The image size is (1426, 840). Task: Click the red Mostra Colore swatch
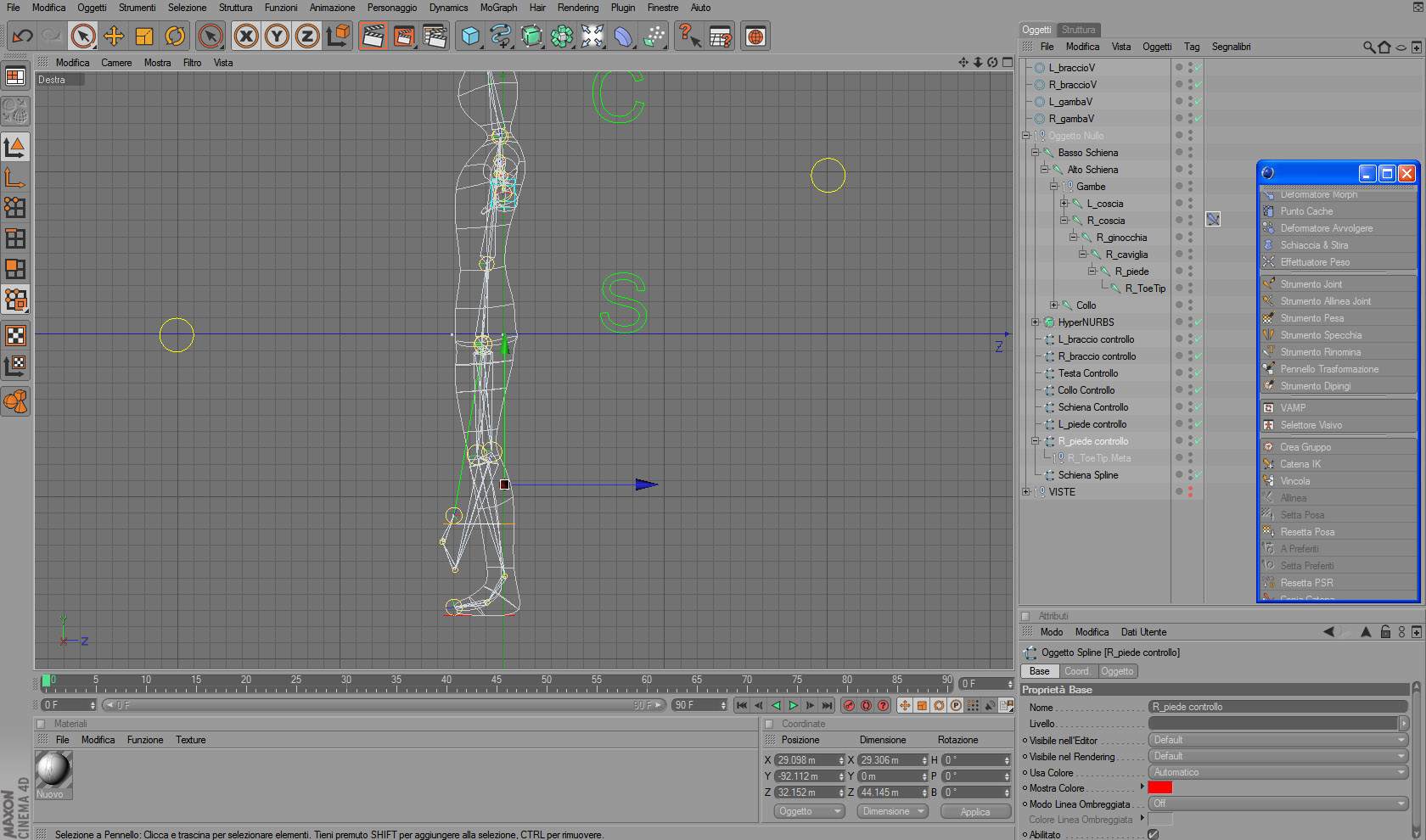1159,788
